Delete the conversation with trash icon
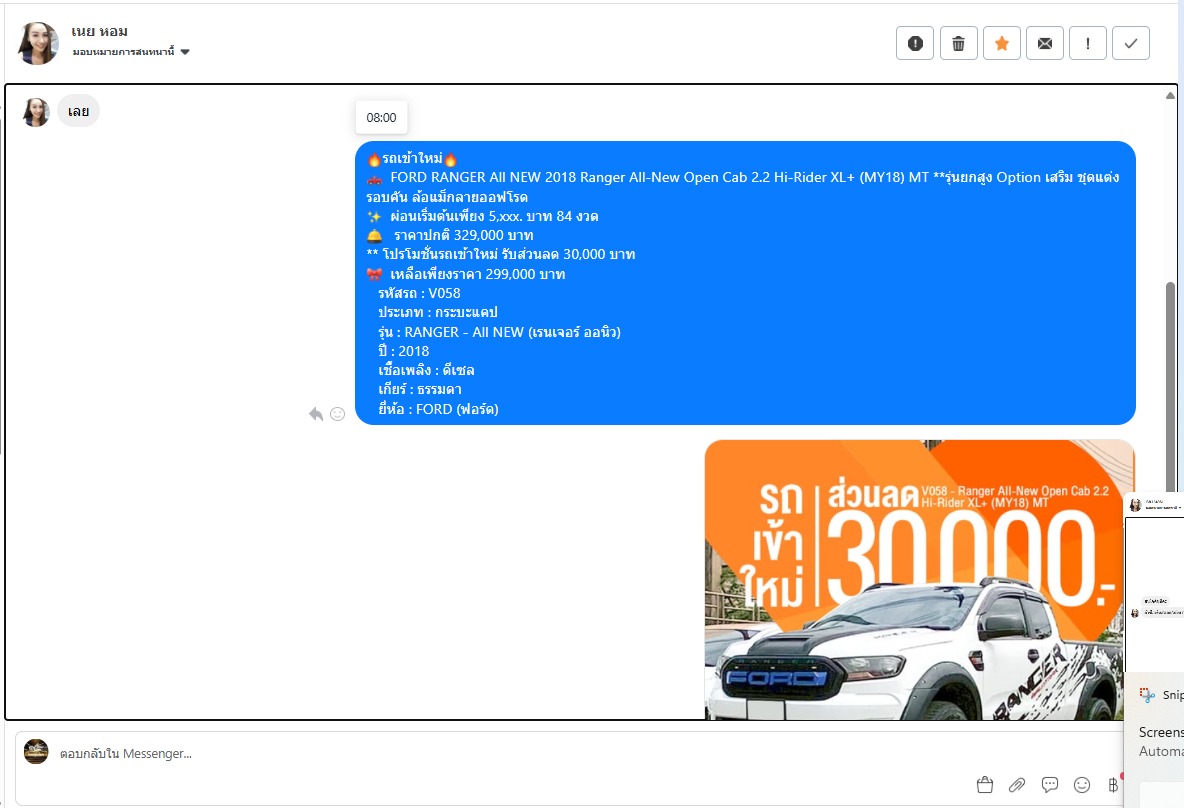 click(x=958, y=43)
